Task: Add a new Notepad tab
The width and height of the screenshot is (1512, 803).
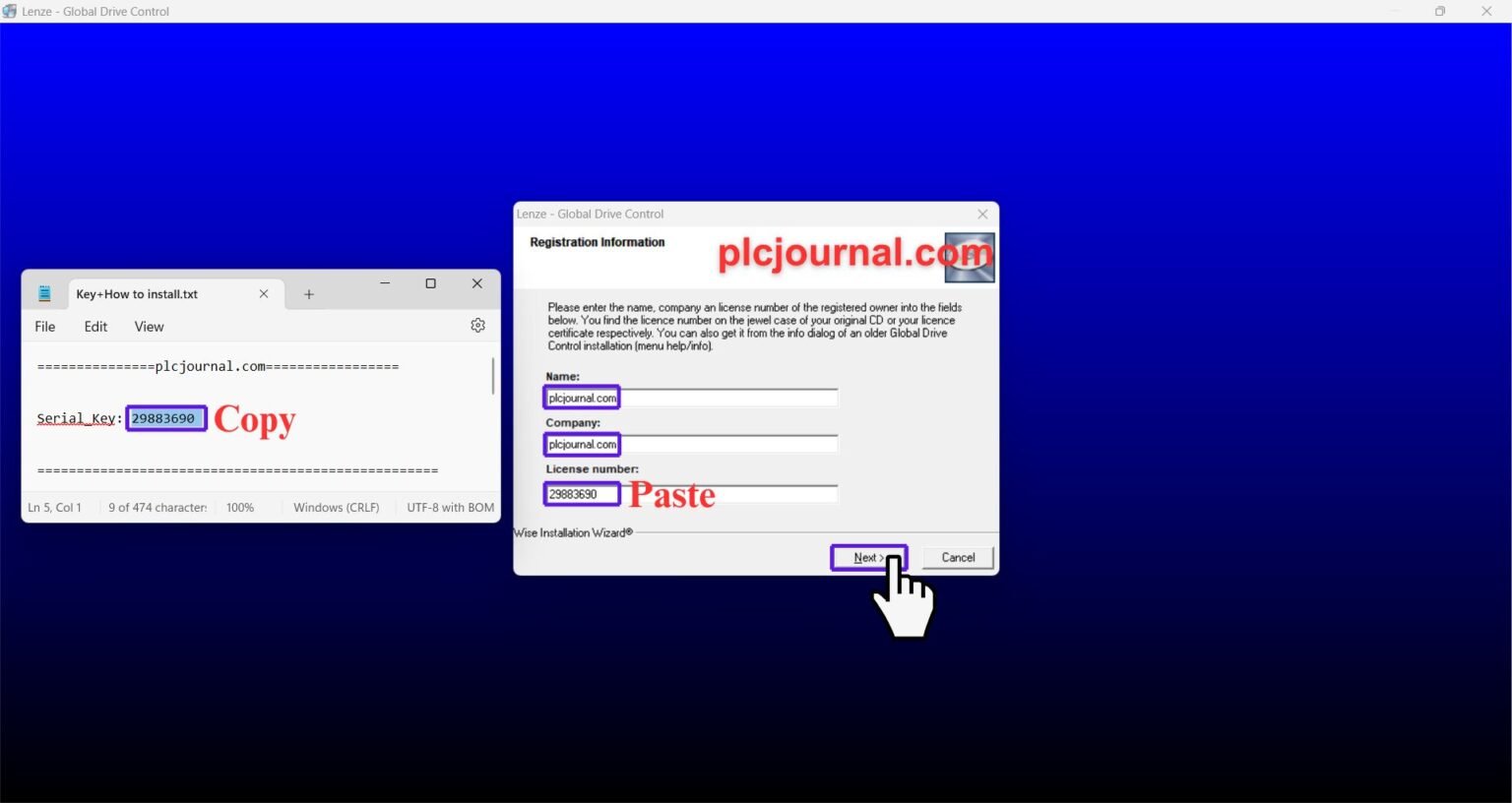Action: [x=309, y=294]
